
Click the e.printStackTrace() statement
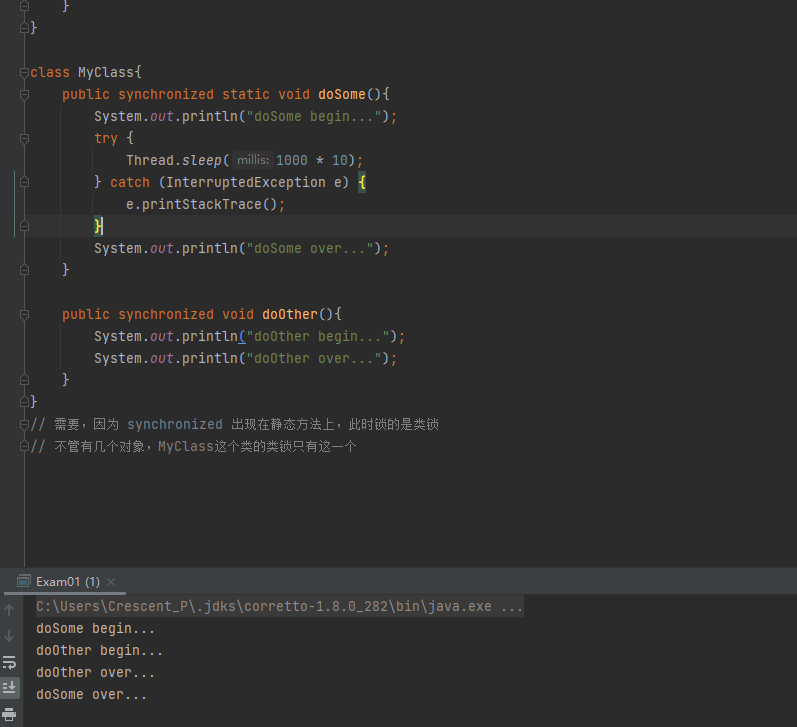pyautogui.click(x=205, y=204)
